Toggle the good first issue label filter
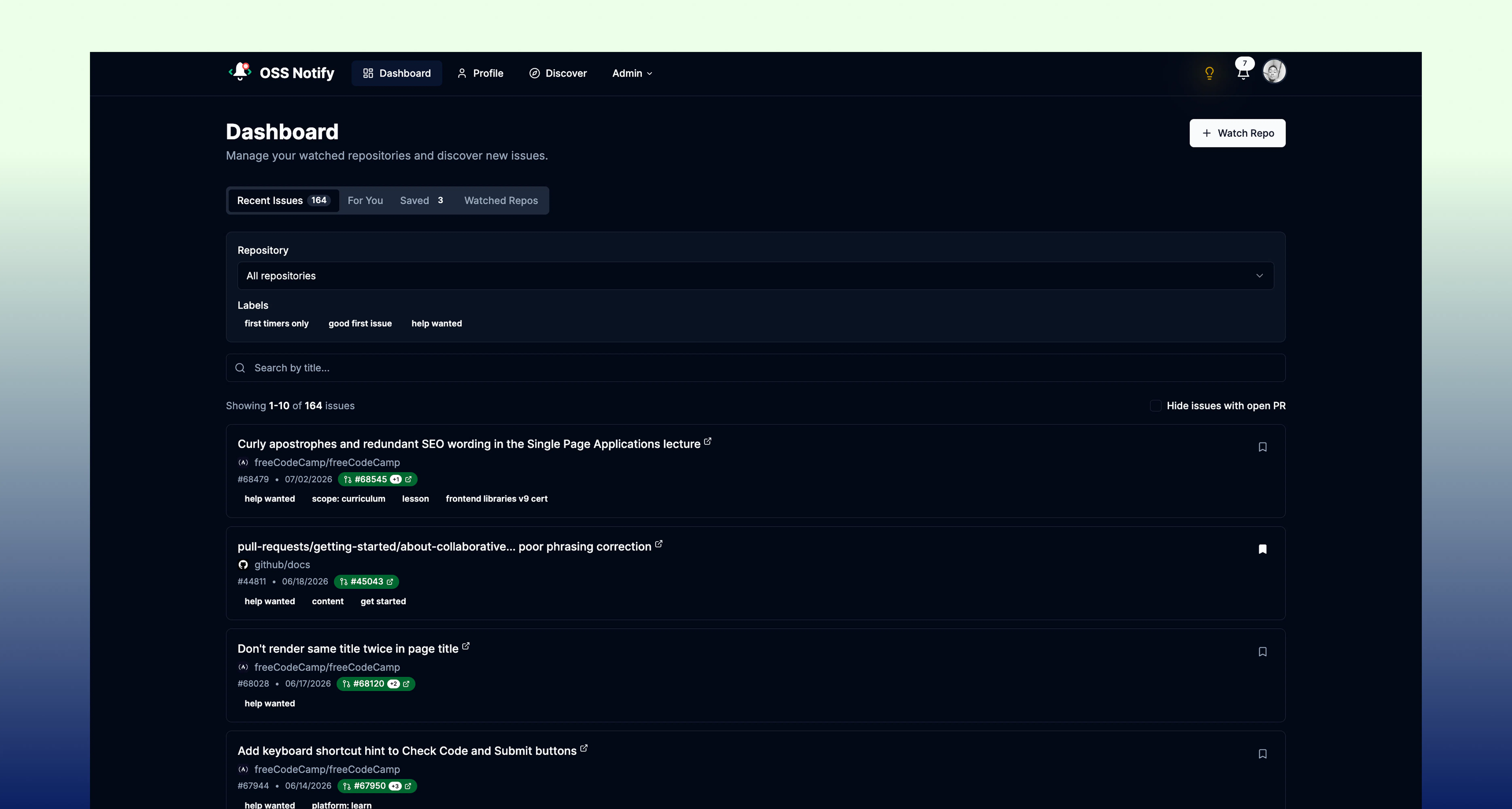This screenshot has height=809, width=1512. click(360, 324)
